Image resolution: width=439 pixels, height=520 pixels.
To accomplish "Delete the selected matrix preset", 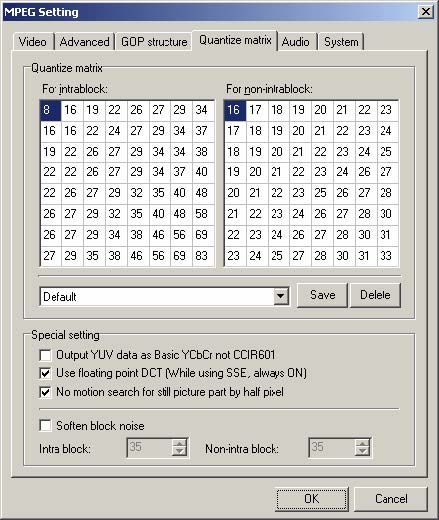I will (375, 295).
